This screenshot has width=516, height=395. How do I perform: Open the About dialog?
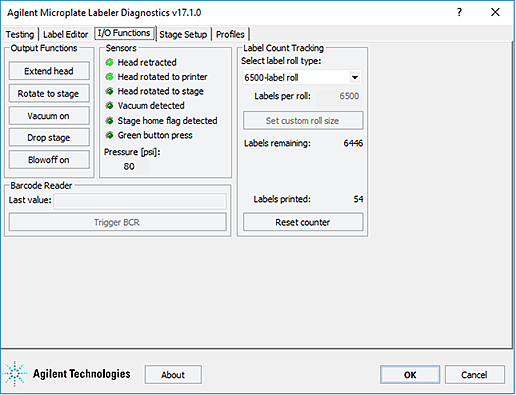pyautogui.click(x=173, y=375)
